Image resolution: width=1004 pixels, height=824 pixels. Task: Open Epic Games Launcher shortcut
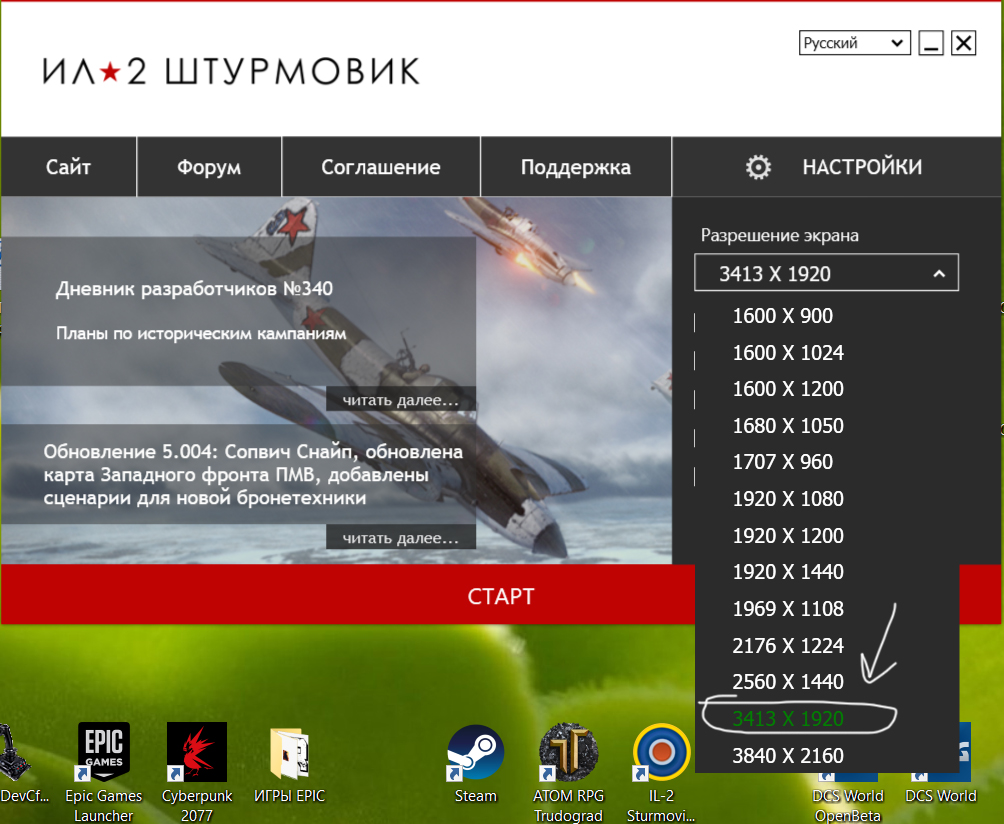[104, 771]
